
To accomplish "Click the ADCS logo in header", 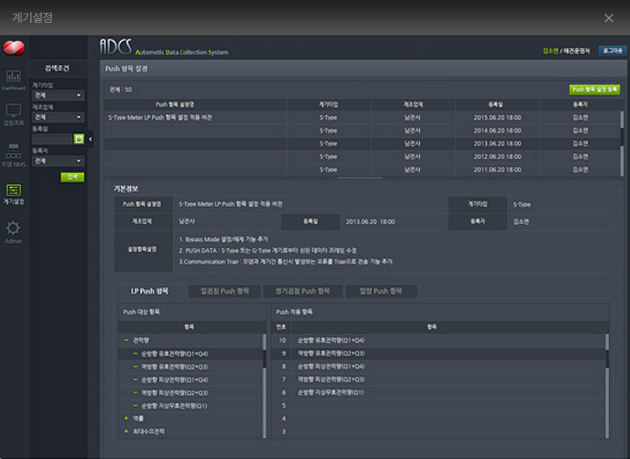I will [116, 47].
